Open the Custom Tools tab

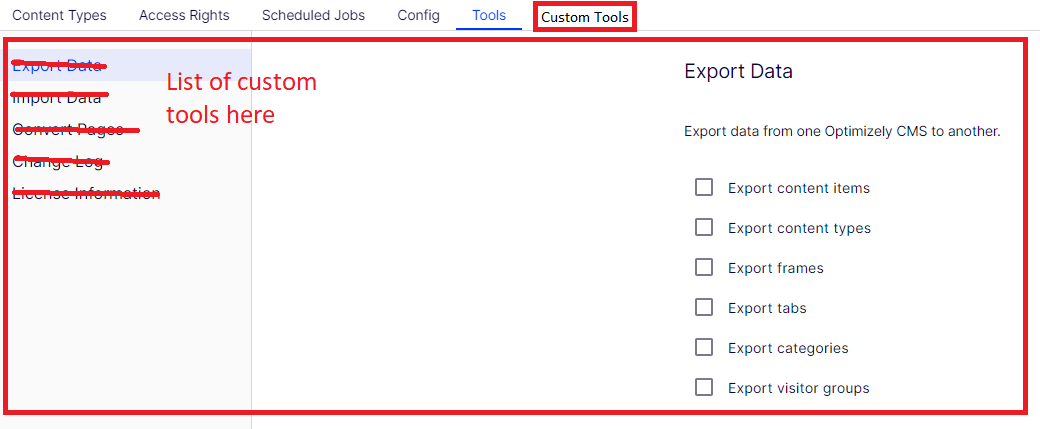click(x=585, y=17)
